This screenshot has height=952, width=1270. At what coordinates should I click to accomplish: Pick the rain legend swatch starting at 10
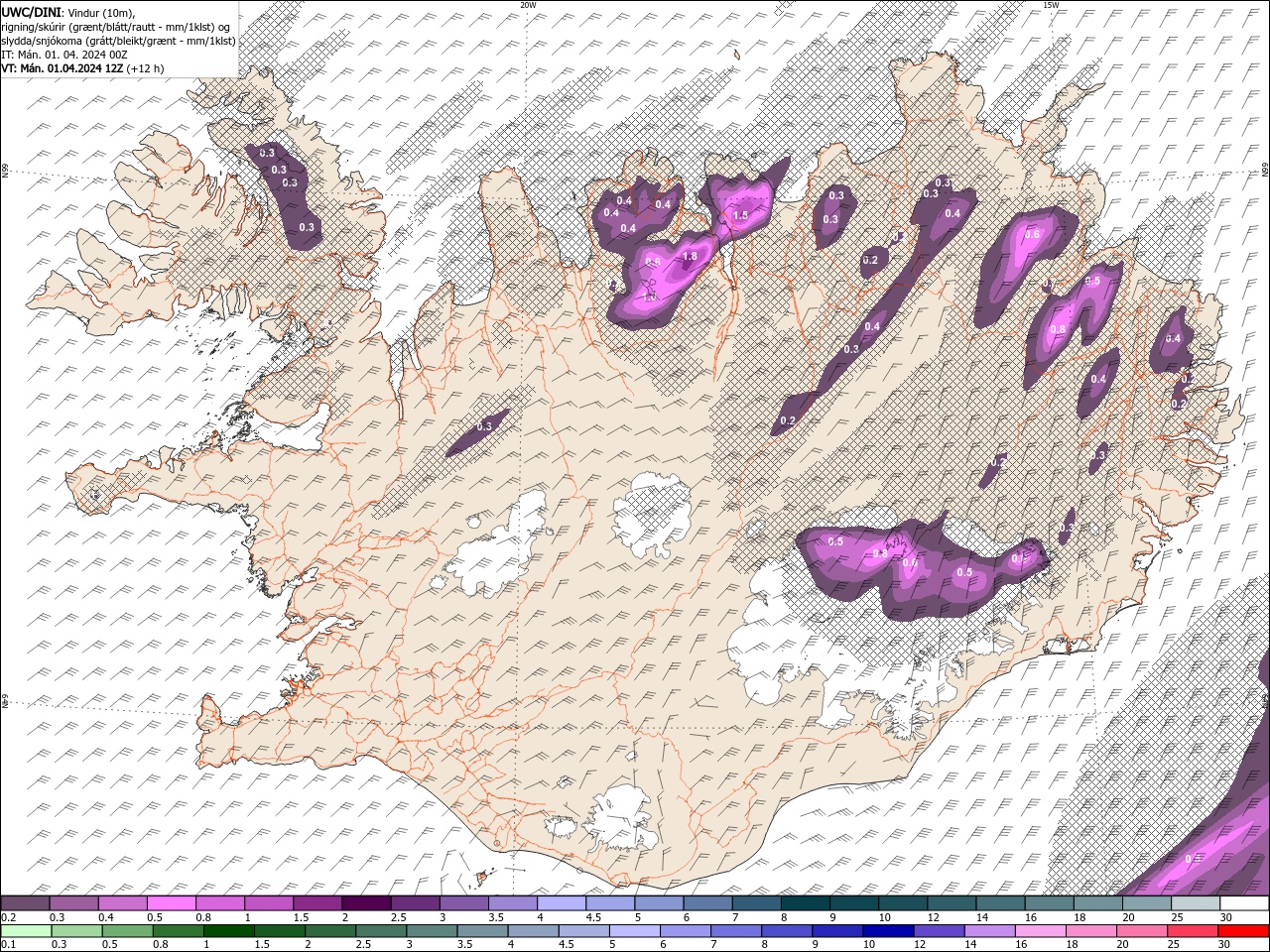(887, 931)
